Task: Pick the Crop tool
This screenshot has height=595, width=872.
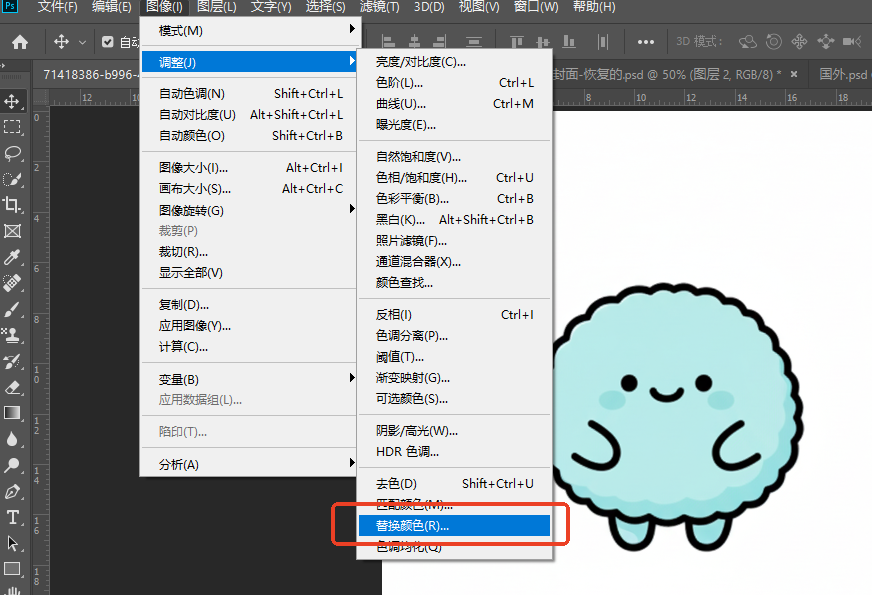Action: pyautogui.click(x=13, y=205)
